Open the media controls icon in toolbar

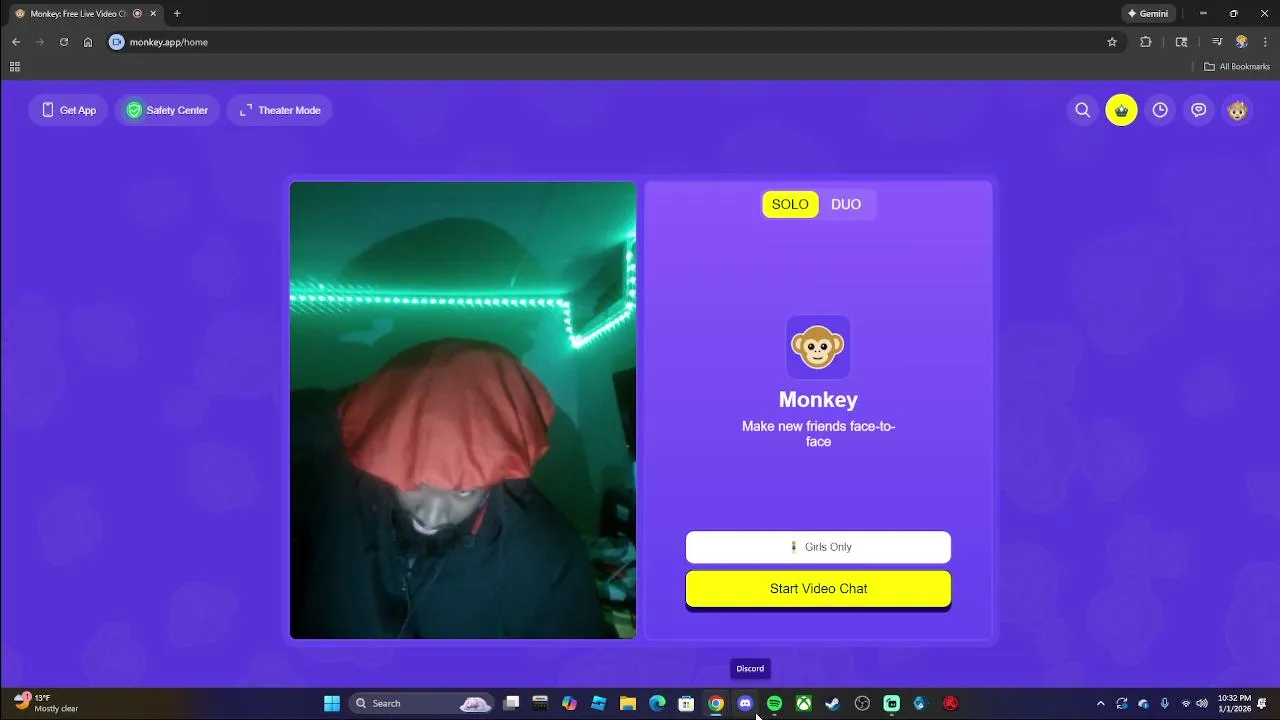pyautogui.click(x=1217, y=42)
